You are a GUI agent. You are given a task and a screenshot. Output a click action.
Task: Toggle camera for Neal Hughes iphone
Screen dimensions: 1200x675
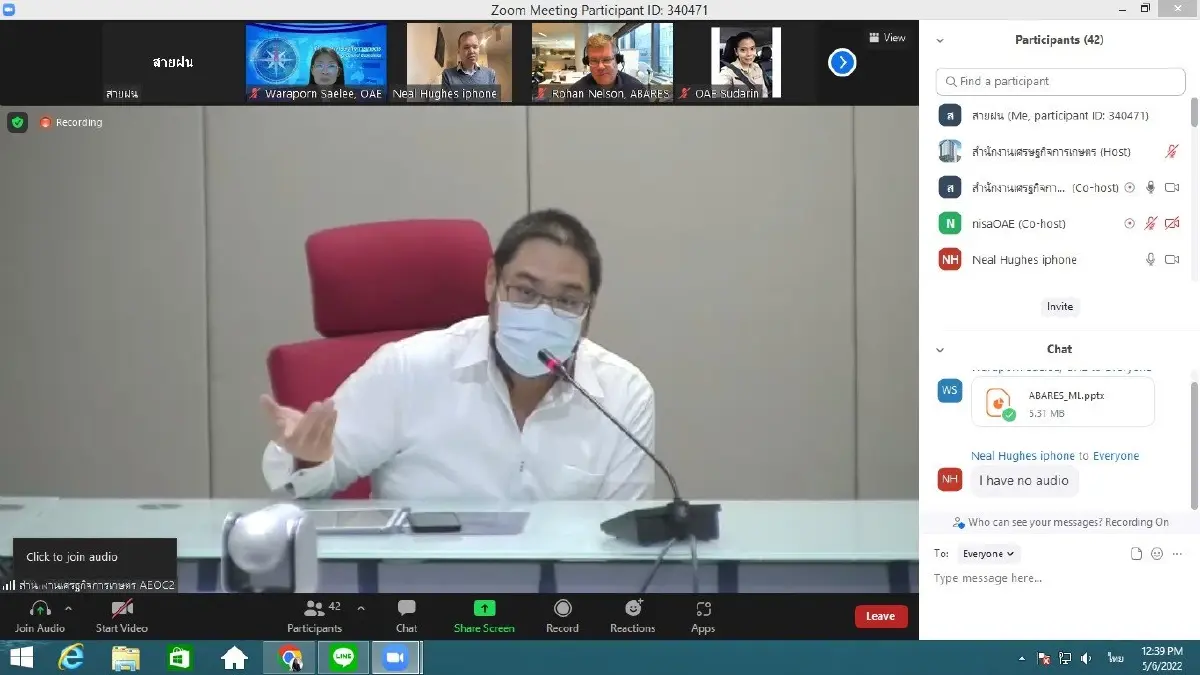tap(1172, 260)
